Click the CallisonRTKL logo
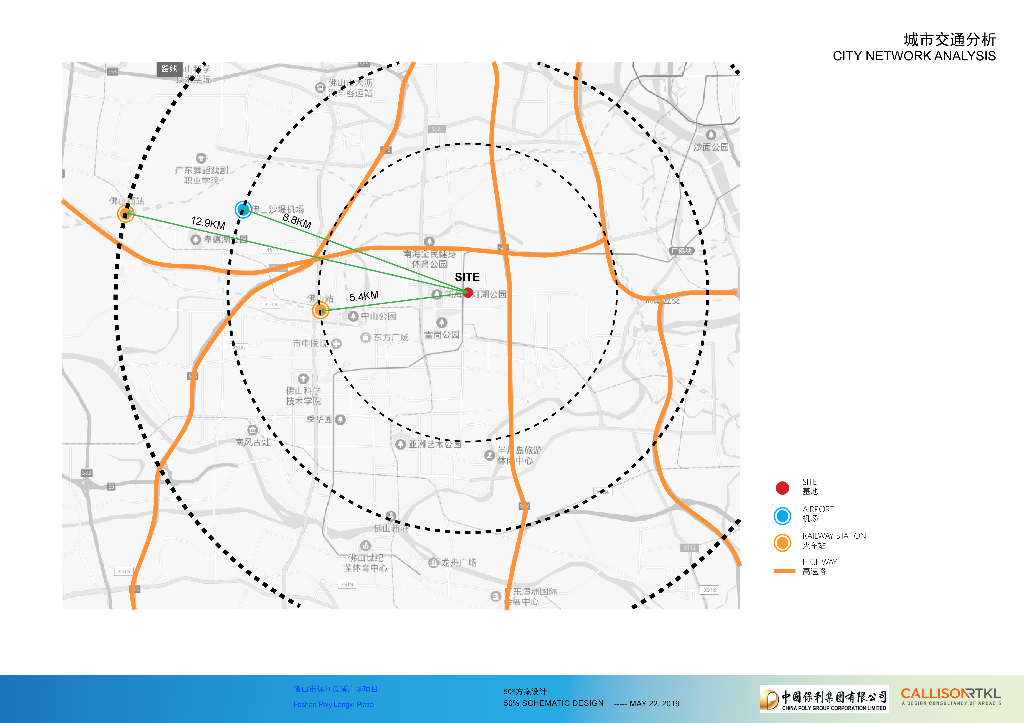 [950, 696]
